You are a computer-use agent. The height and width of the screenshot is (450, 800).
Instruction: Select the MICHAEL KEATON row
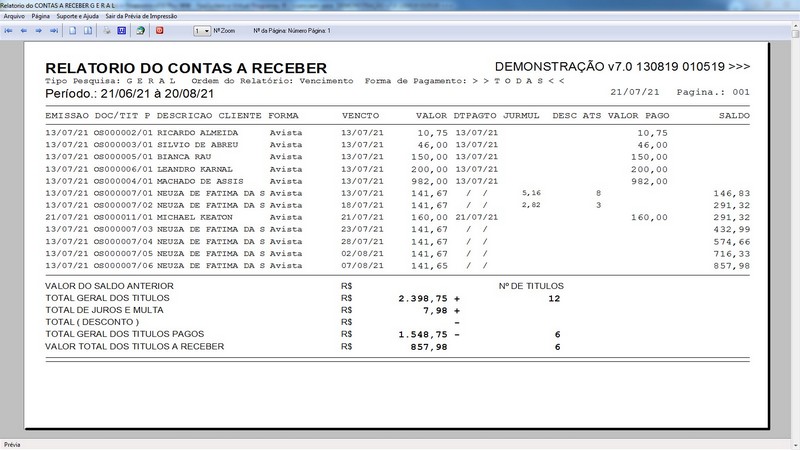coord(397,217)
